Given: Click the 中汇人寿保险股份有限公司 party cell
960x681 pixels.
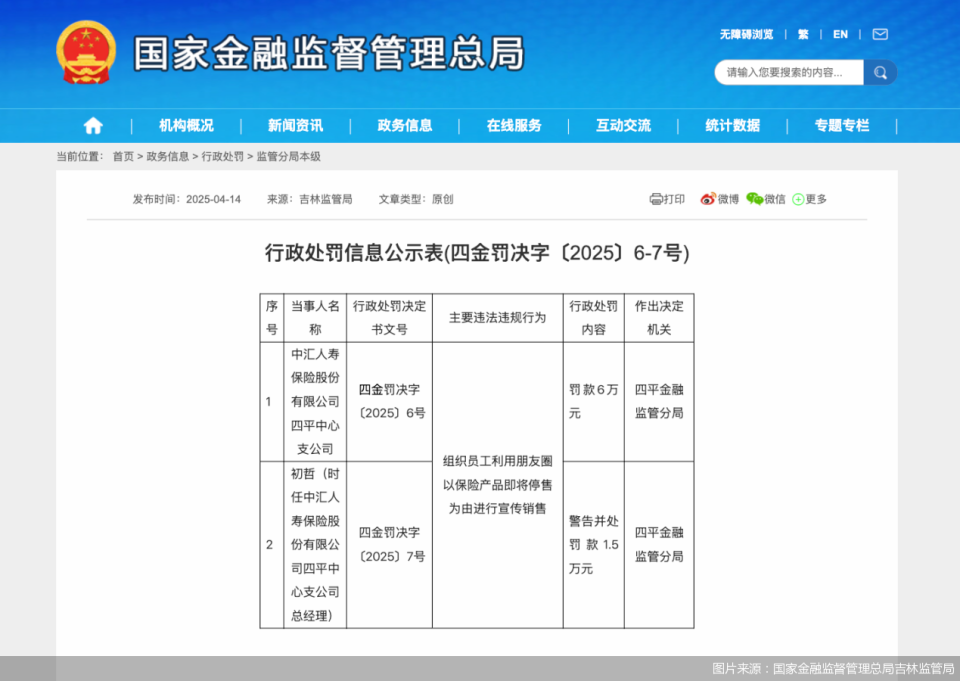Looking at the screenshot, I should (x=315, y=402).
